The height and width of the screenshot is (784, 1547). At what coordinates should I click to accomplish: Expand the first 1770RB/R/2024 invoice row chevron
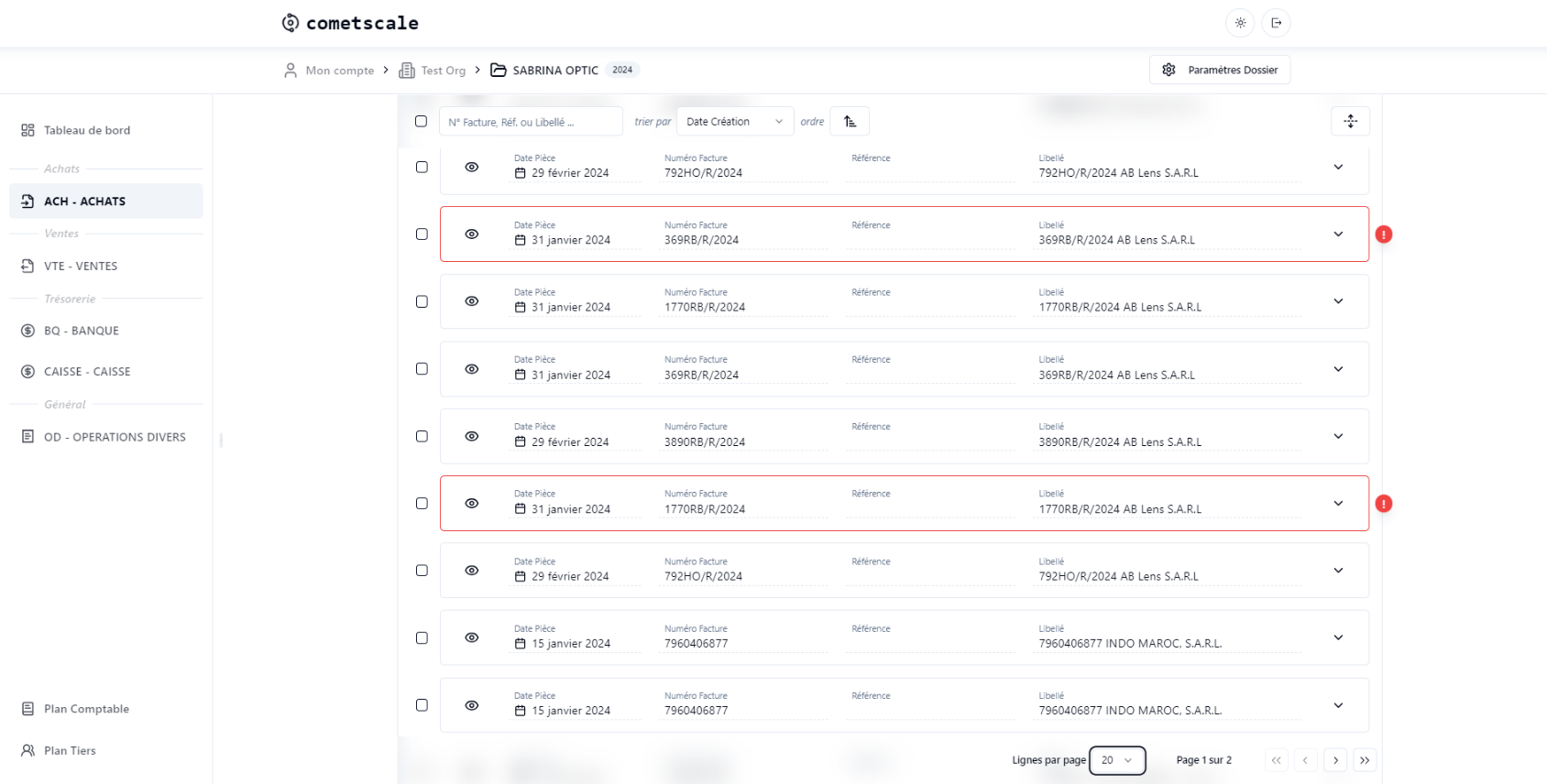coord(1338,301)
